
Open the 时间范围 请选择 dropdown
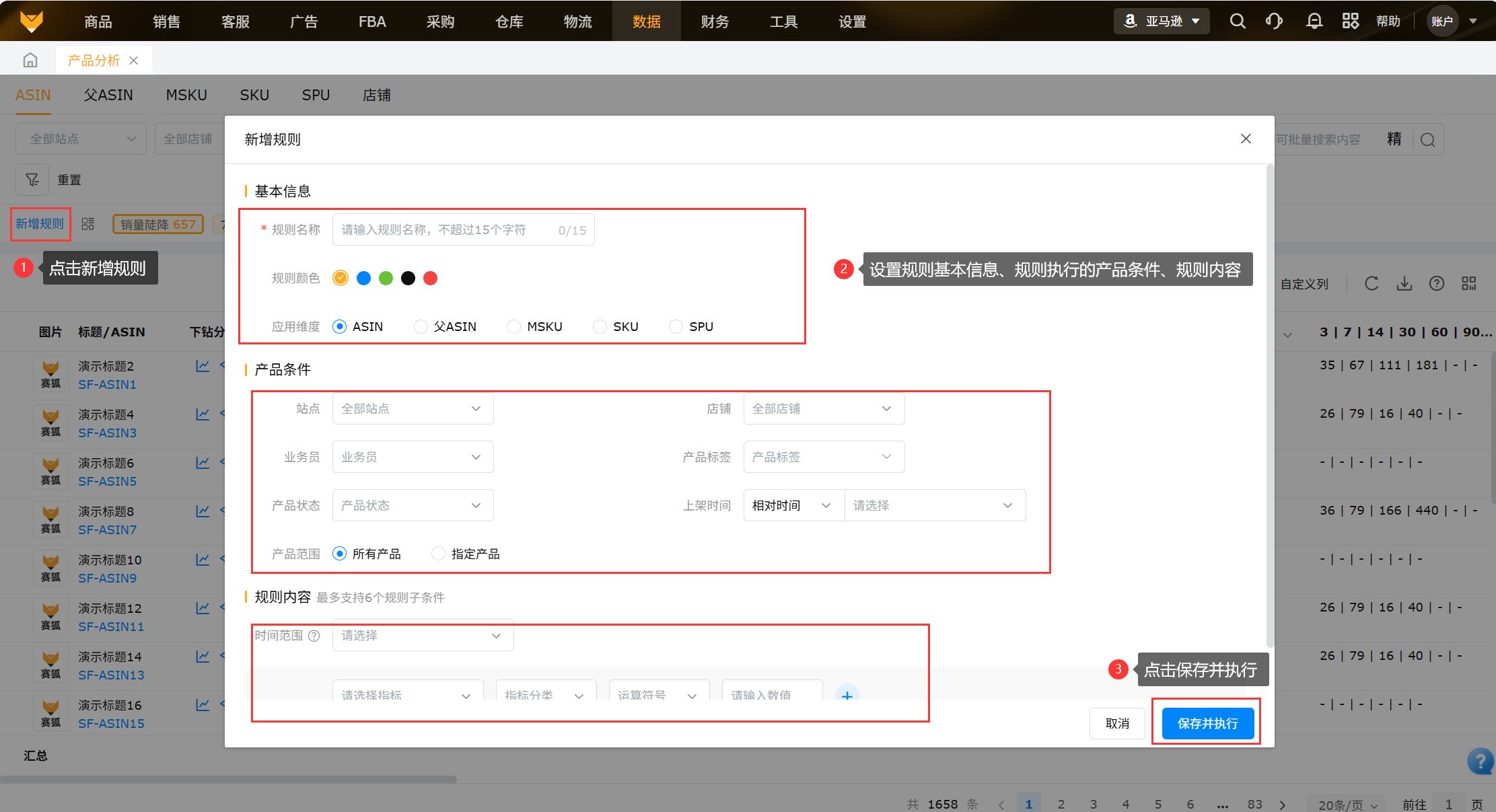(x=423, y=636)
